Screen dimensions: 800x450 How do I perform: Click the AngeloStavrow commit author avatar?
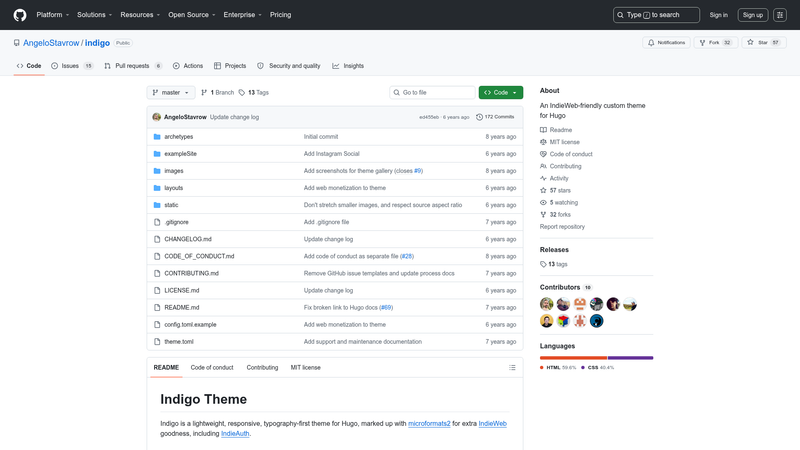(157, 117)
